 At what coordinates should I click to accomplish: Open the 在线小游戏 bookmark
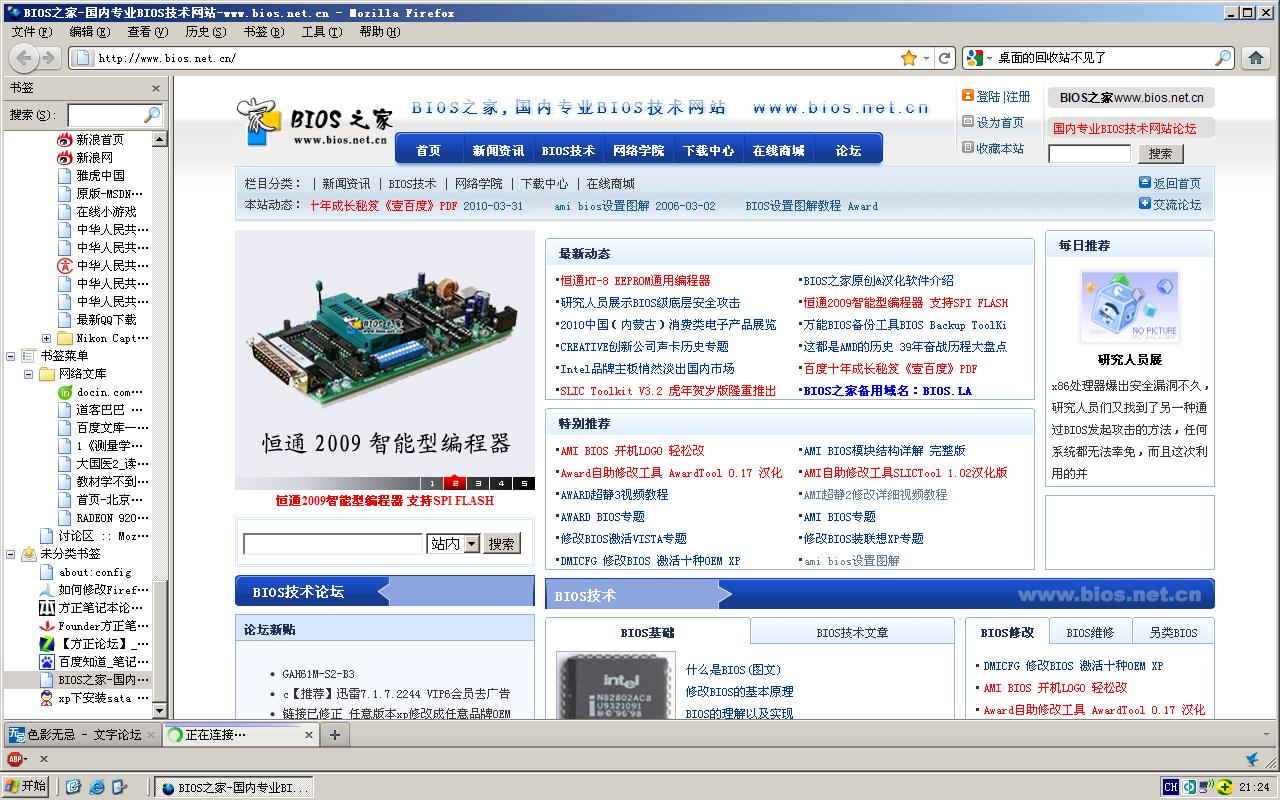pos(106,212)
